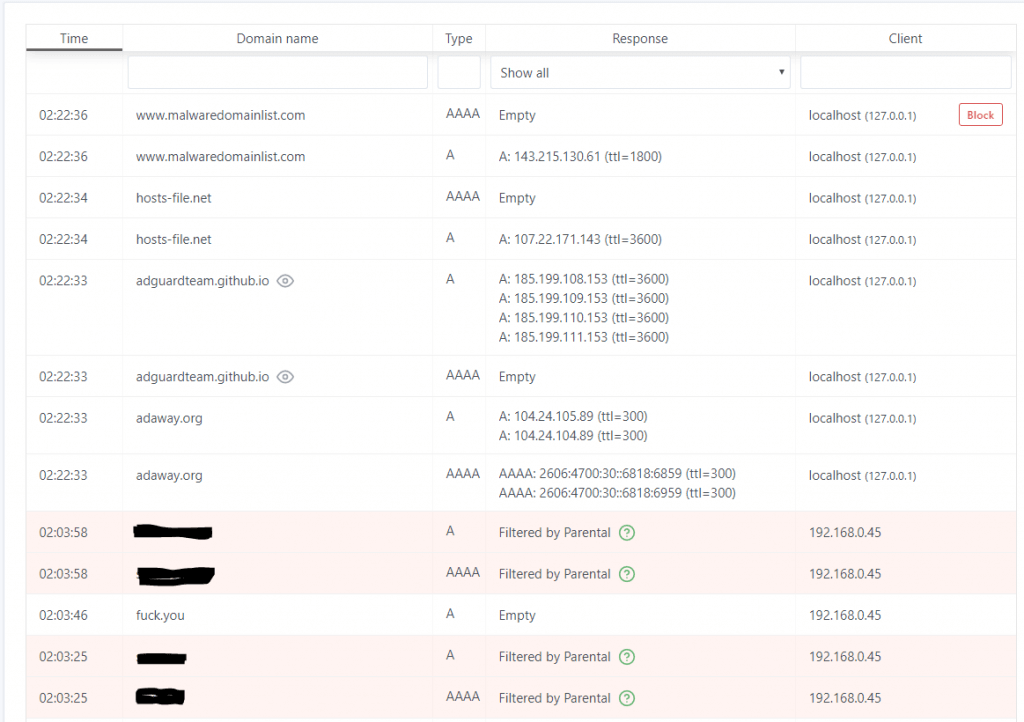
Task: Click the eye icon beside adguardteam.github.io A record
Action: point(285,281)
